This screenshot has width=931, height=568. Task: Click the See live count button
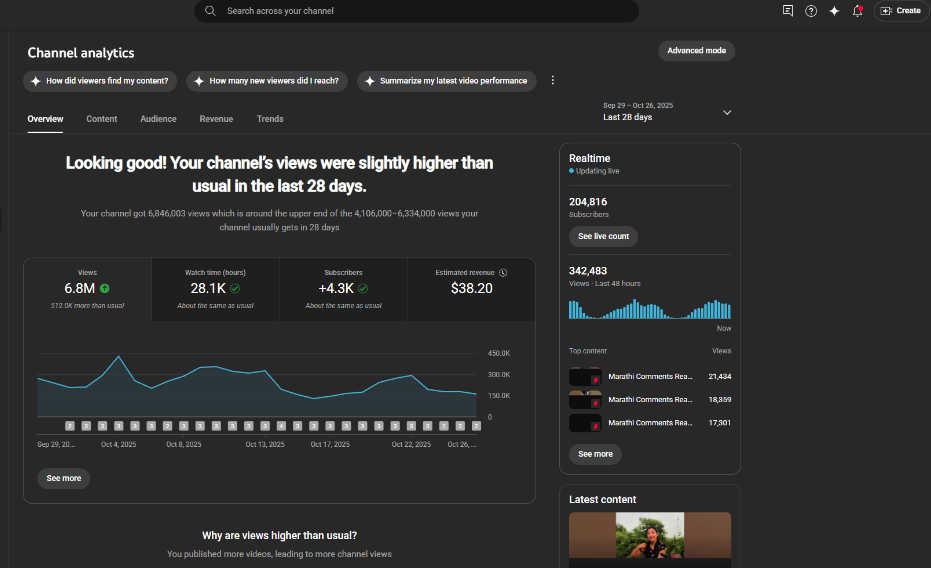click(603, 236)
